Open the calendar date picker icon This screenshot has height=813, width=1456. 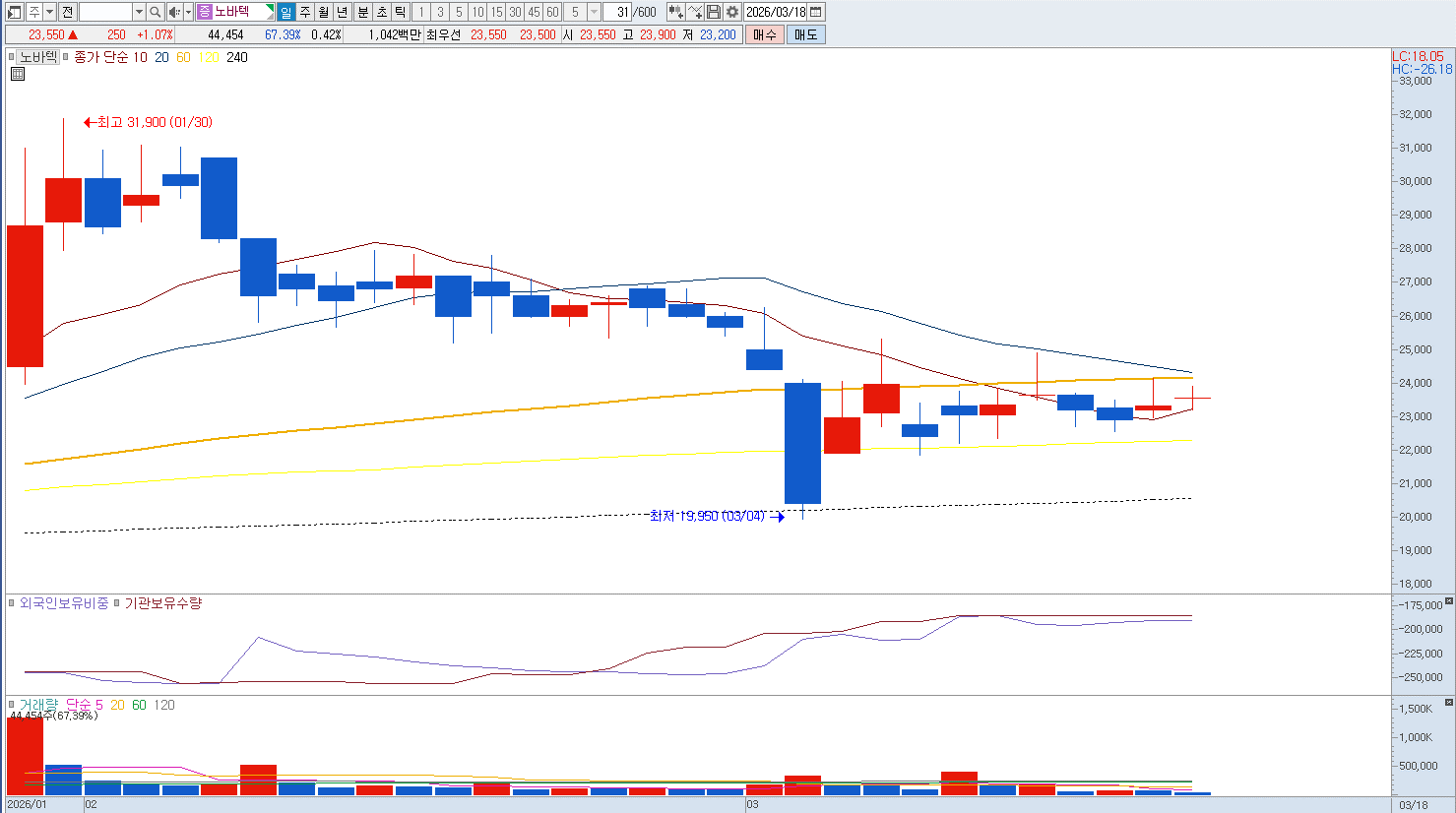click(x=816, y=12)
